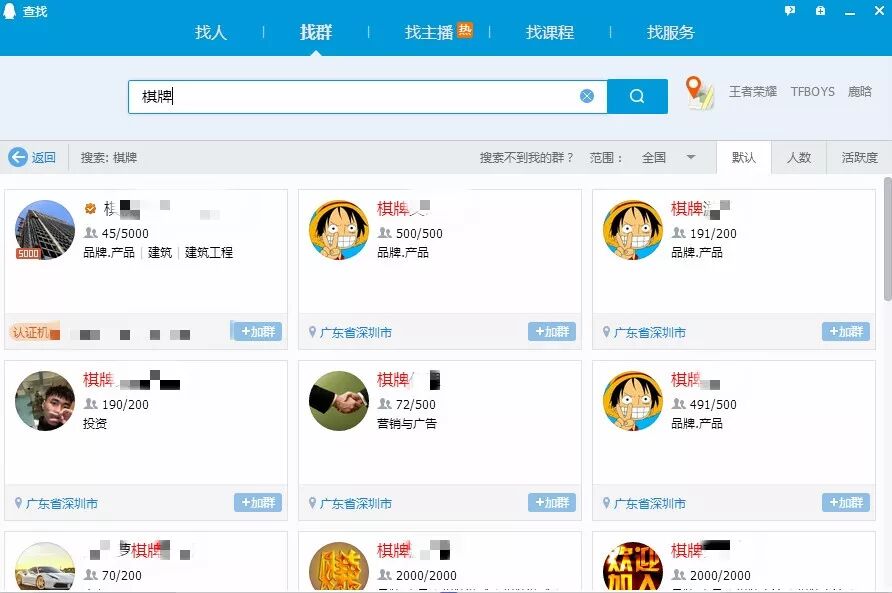Click the blue back arrow 返回 icon
The height and width of the screenshot is (593, 892).
pos(19,156)
